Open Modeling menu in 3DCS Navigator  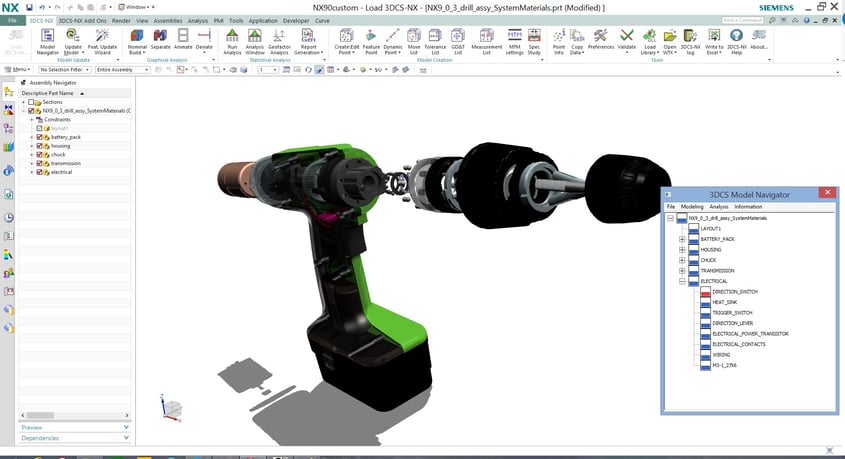pos(692,206)
